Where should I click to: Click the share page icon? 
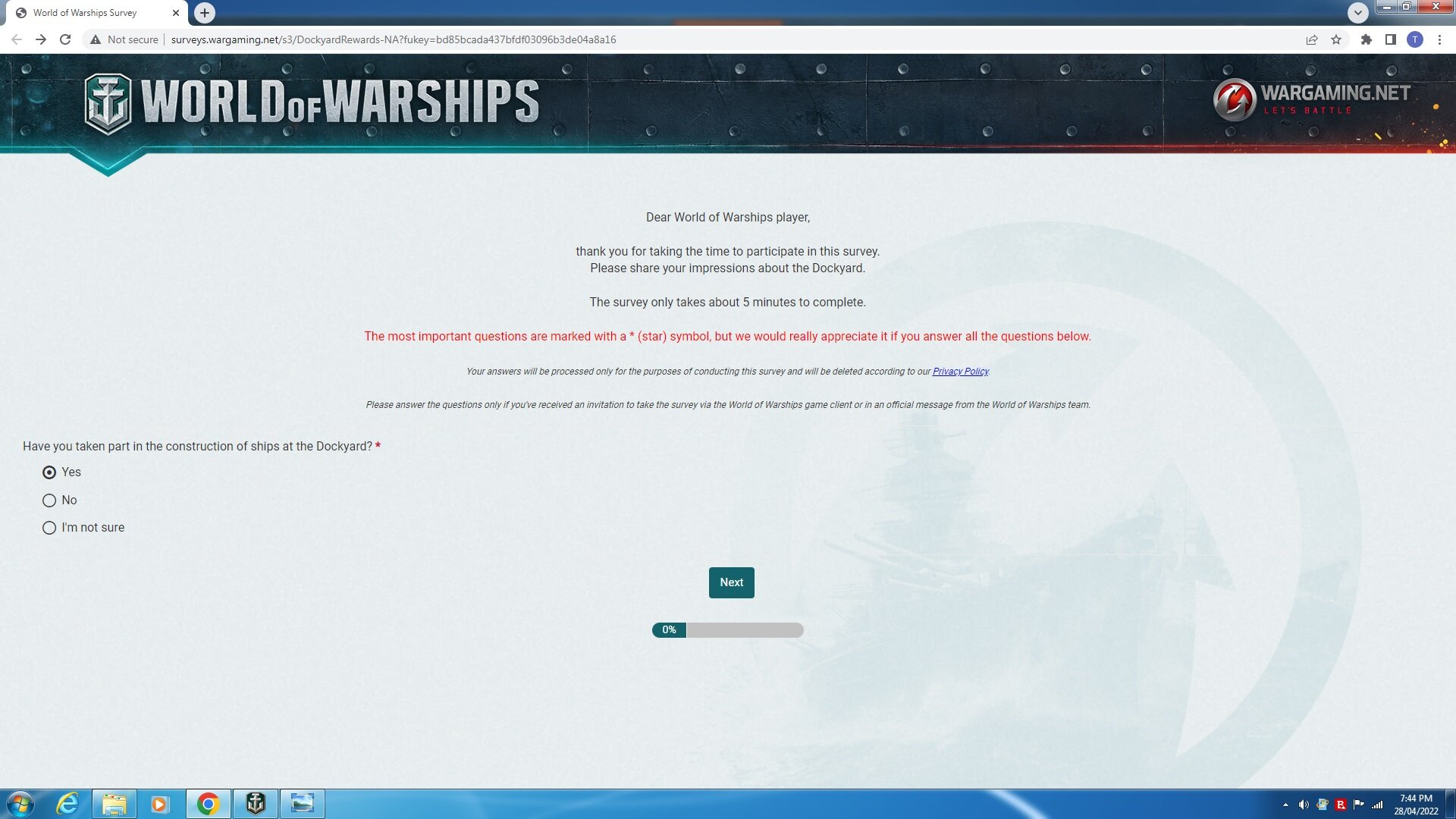point(1311,39)
